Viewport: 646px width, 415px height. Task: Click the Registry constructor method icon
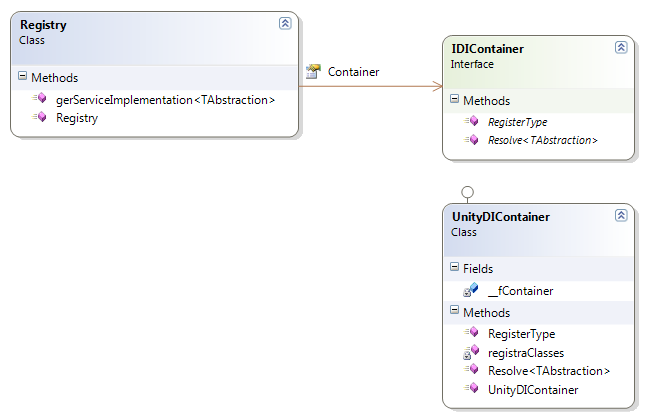click(x=39, y=117)
